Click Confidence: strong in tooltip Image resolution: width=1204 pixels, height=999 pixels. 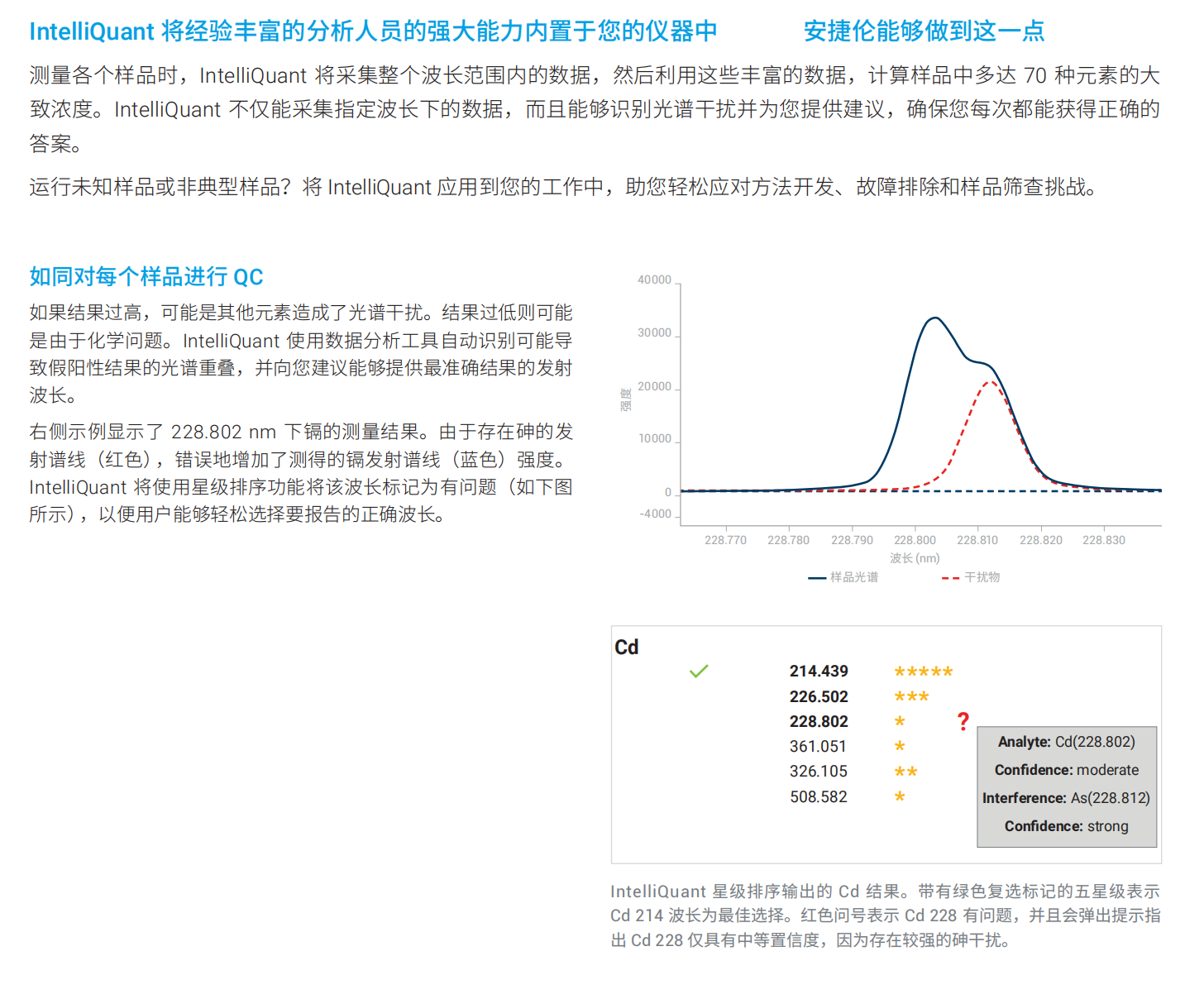coord(1067,826)
